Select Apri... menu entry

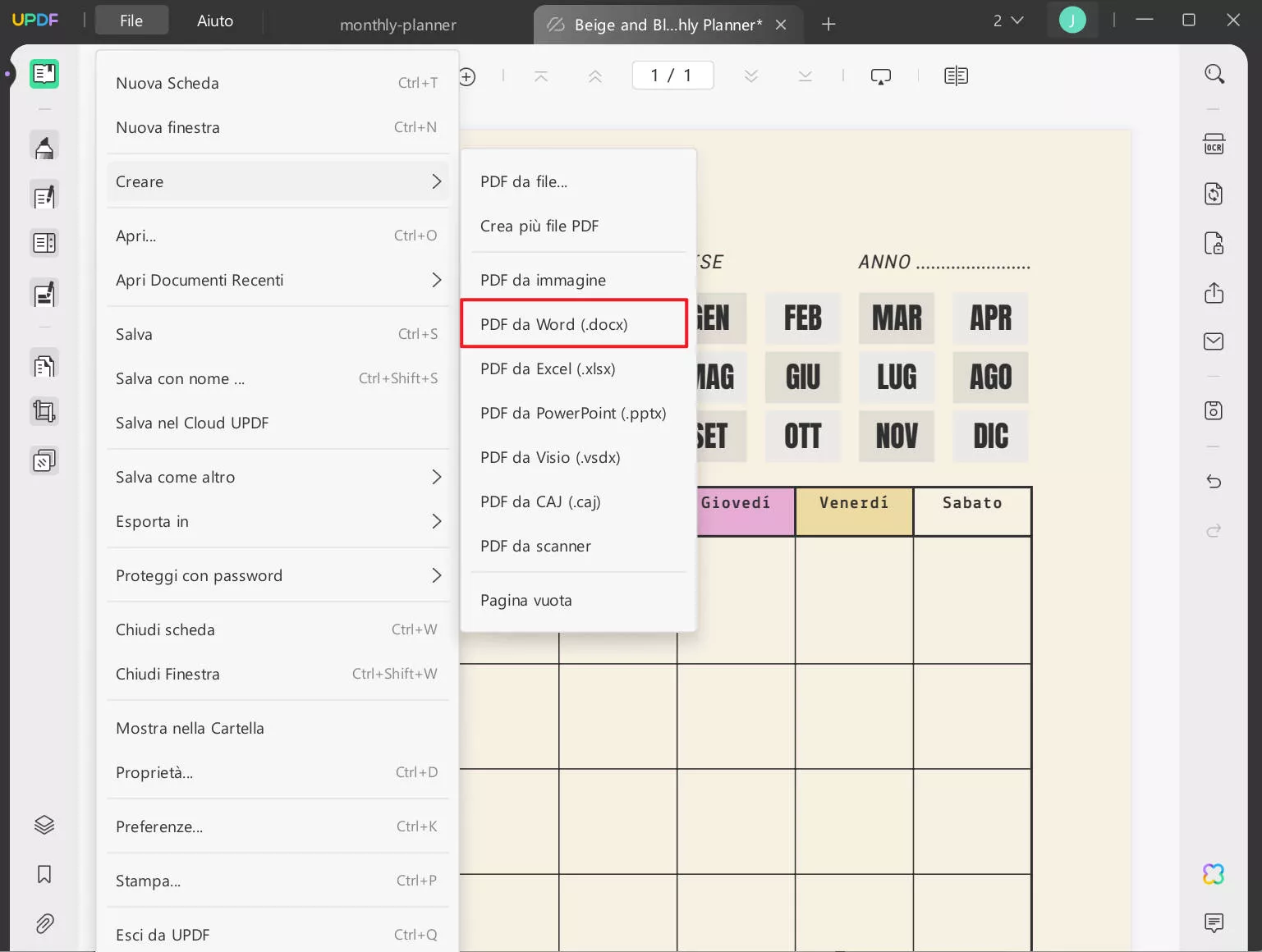278,236
